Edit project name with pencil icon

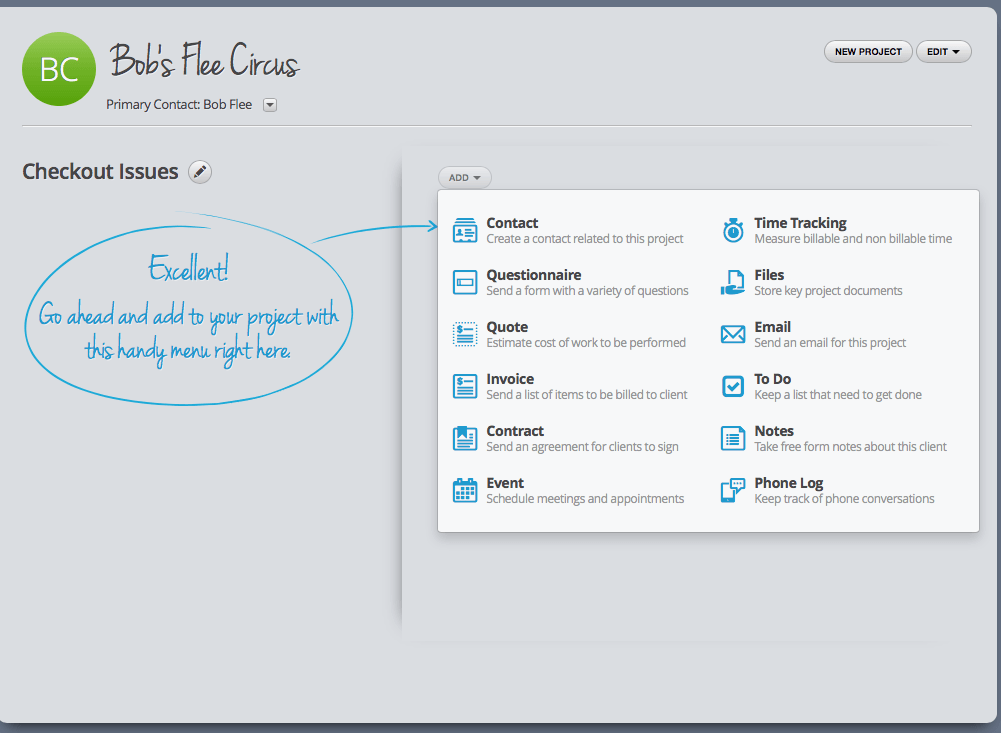[x=200, y=172]
